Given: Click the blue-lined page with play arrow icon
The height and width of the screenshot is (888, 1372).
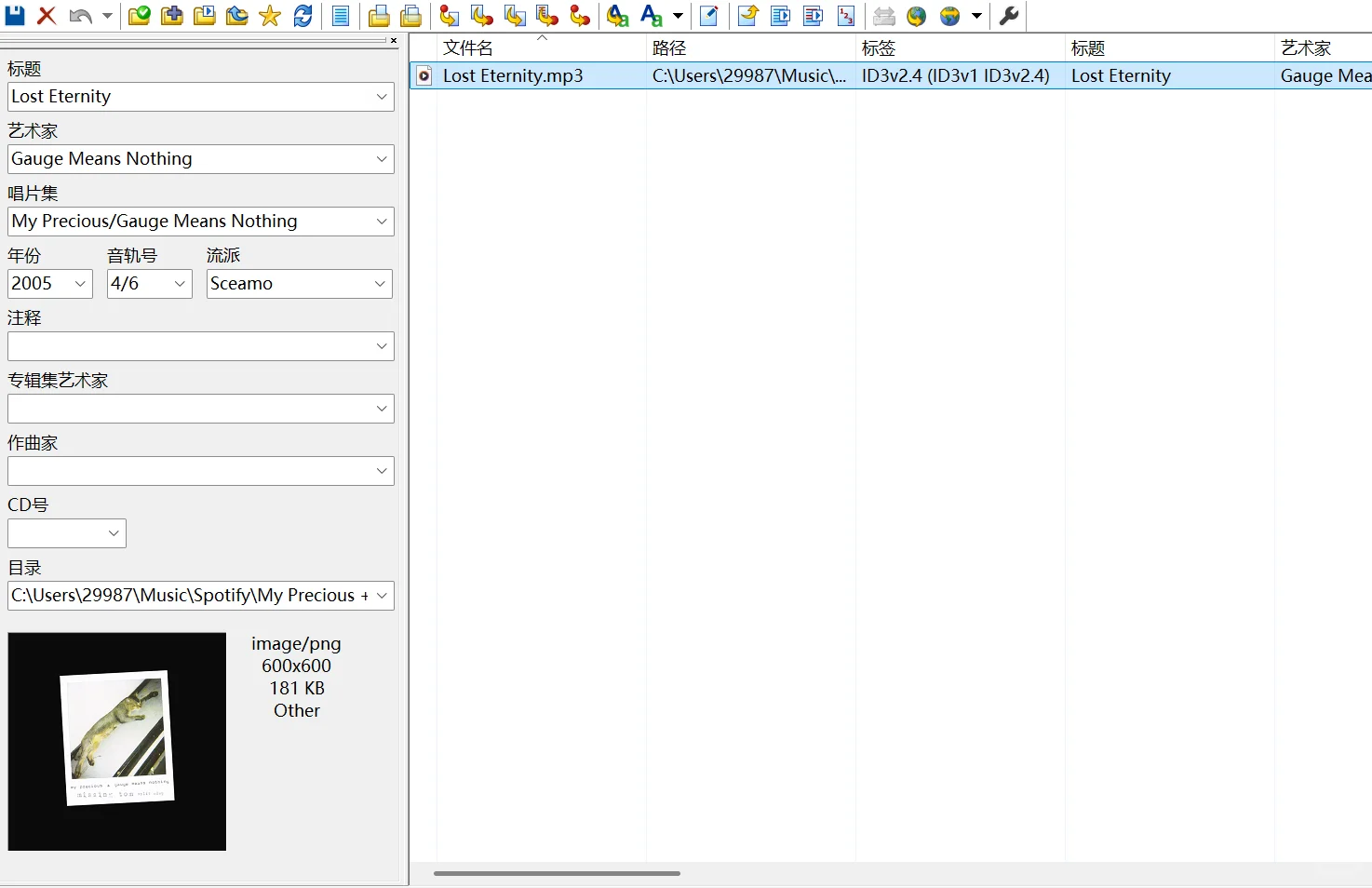Looking at the screenshot, I should 780,15.
